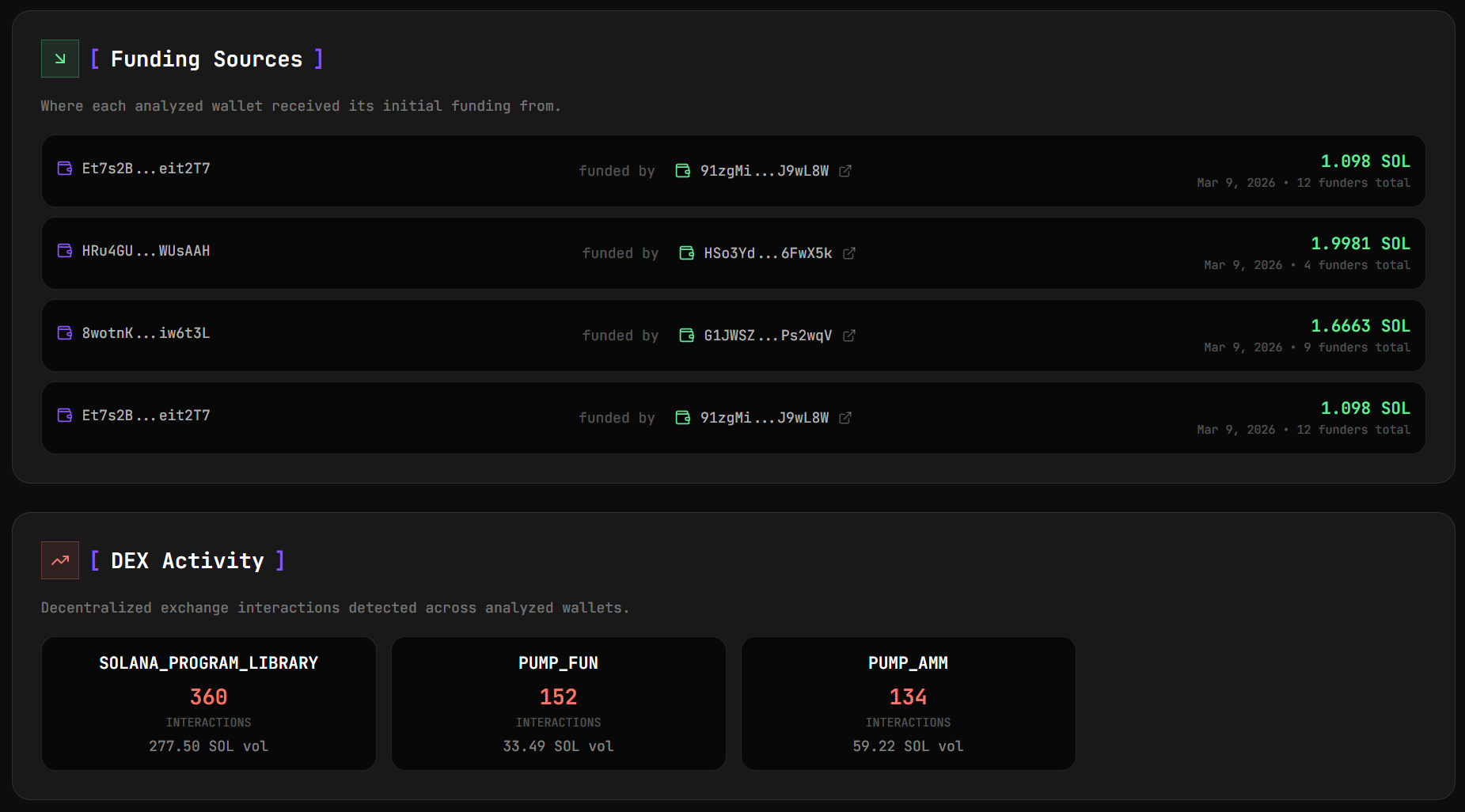1465x812 pixels.
Task: Select the PUMP_AMM activity card
Action: 908,704
